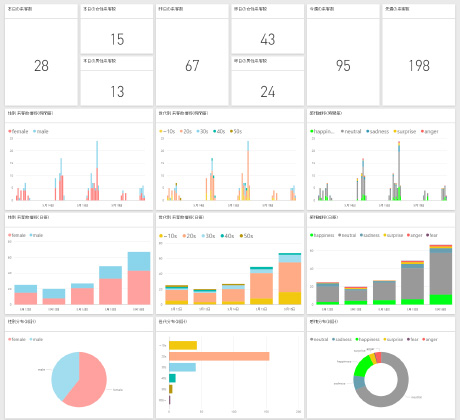The image size is (460, 420).
Task: Click happiness legend in daily emotion stacked chart
Action: point(322,235)
